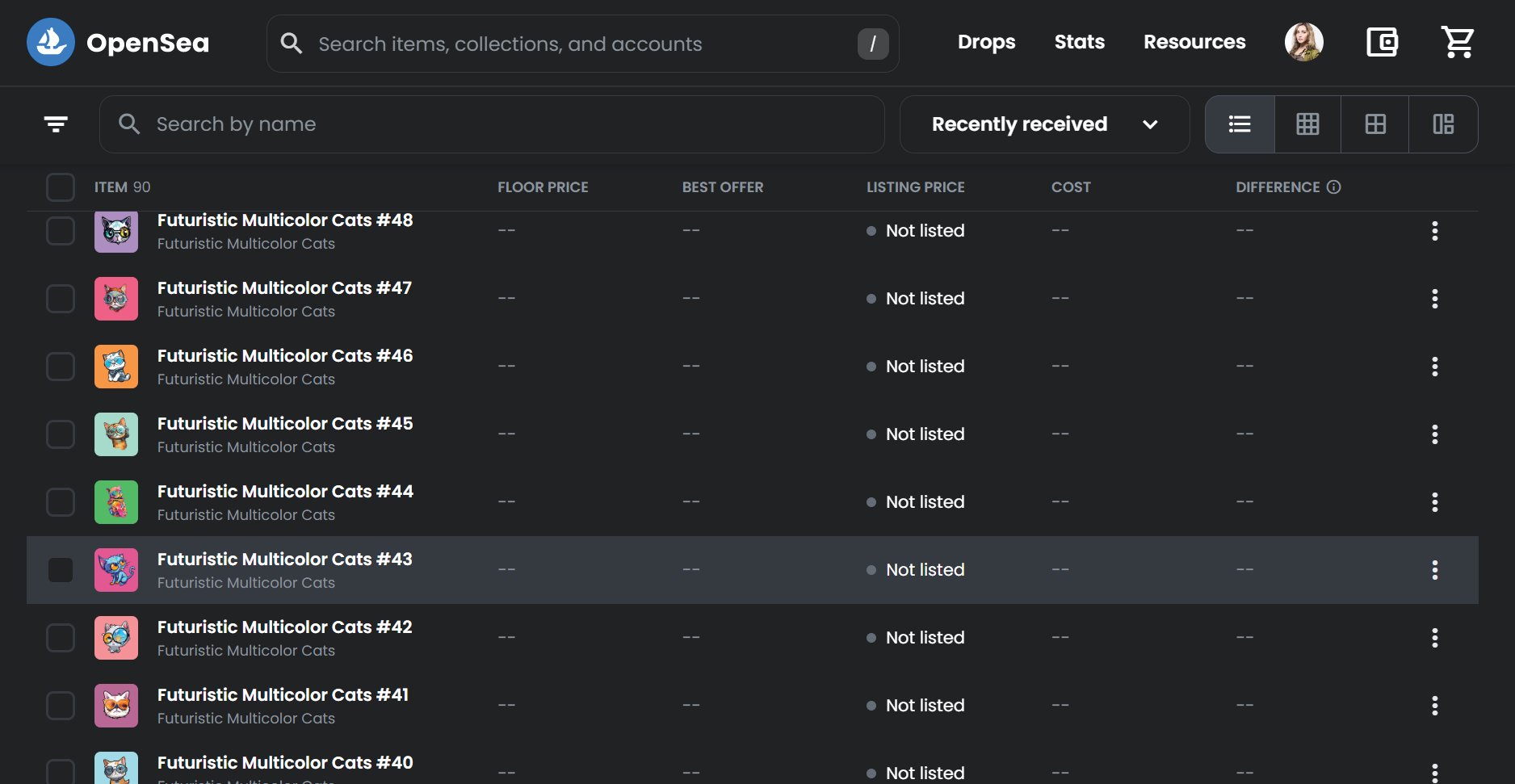Open the Cats #44 thumbnail image
1515x784 pixels.
tap(116, 502)
